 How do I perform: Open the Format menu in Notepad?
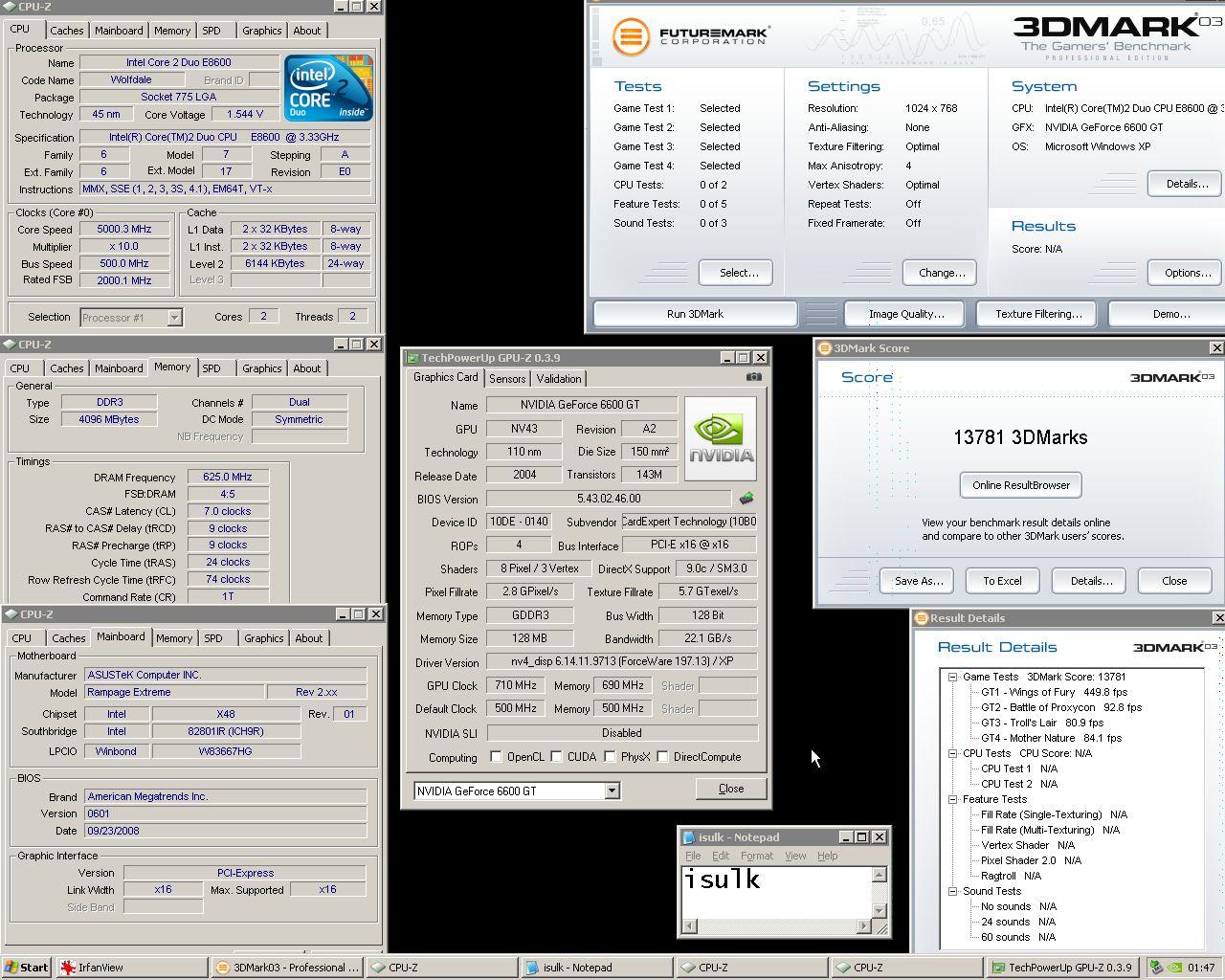pyautogui.click(x=757, y=856)
